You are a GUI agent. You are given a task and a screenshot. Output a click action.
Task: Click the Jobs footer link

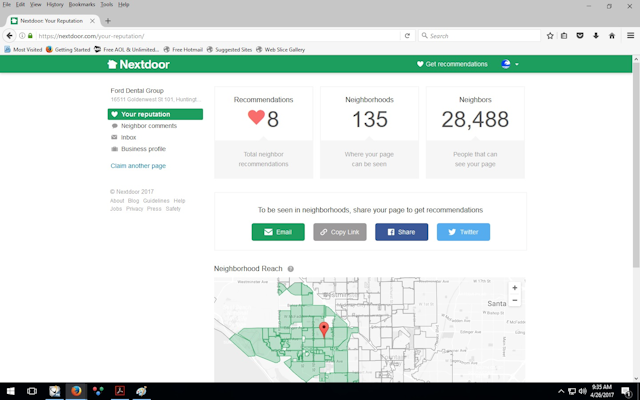(116, 209)
